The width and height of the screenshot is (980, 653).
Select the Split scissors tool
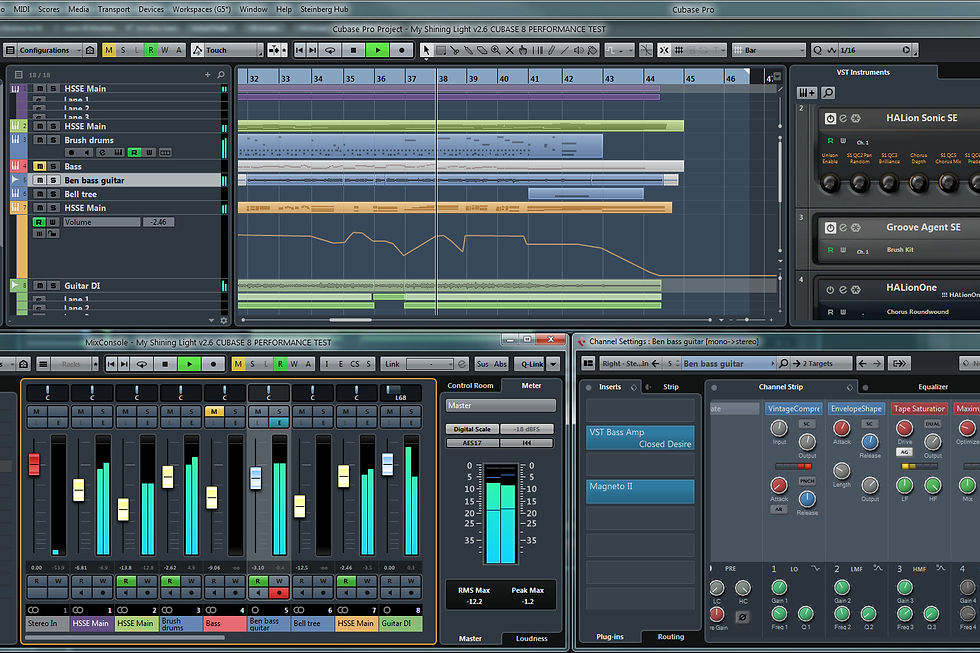454,50
